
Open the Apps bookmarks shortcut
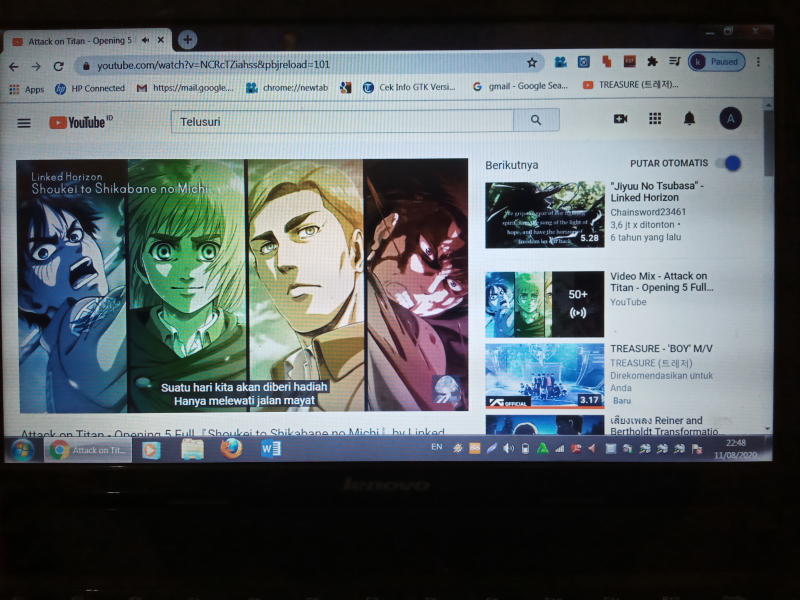(27, 89)
